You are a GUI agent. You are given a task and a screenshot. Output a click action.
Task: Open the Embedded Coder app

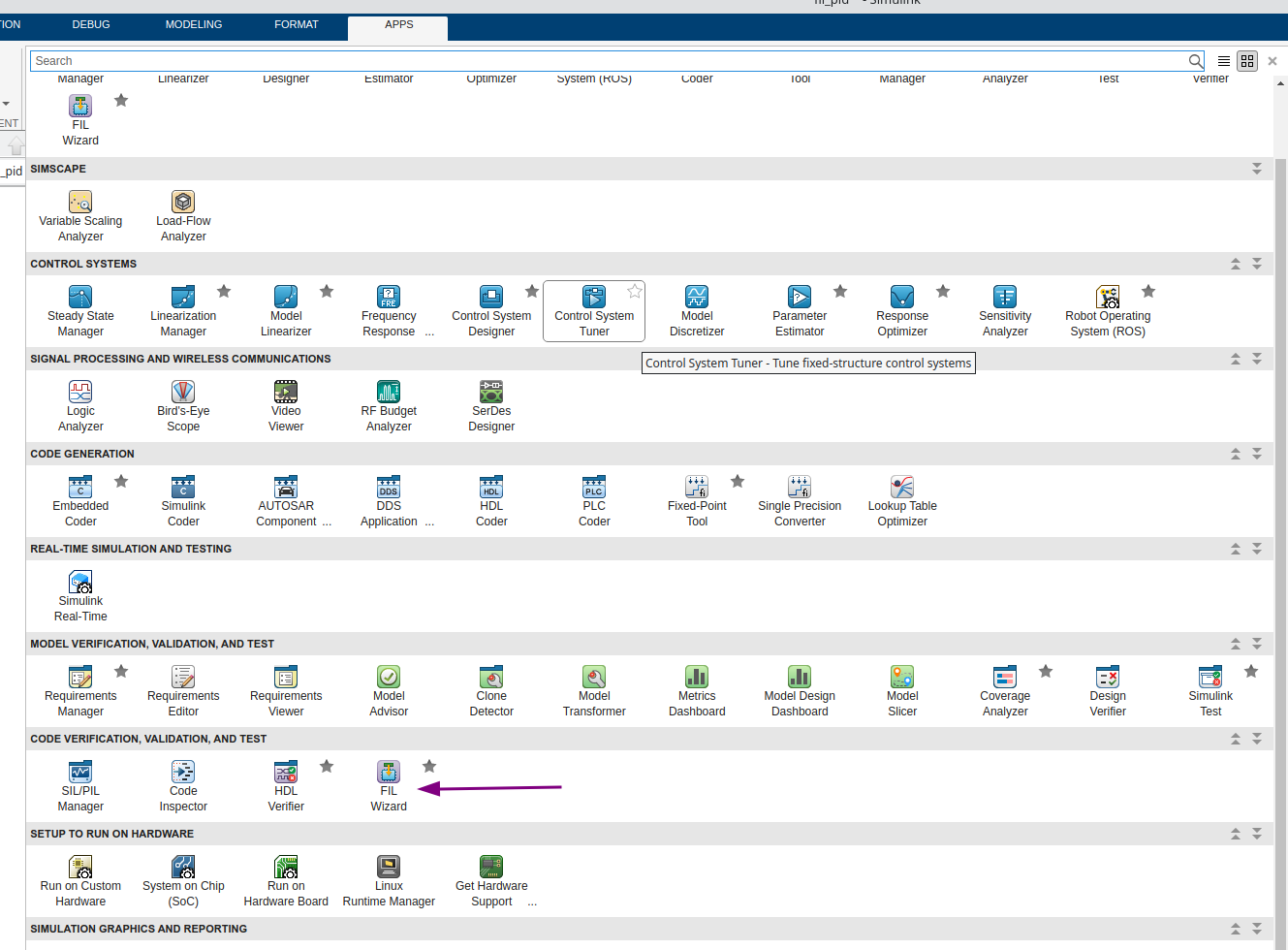[x=80, y=500]
